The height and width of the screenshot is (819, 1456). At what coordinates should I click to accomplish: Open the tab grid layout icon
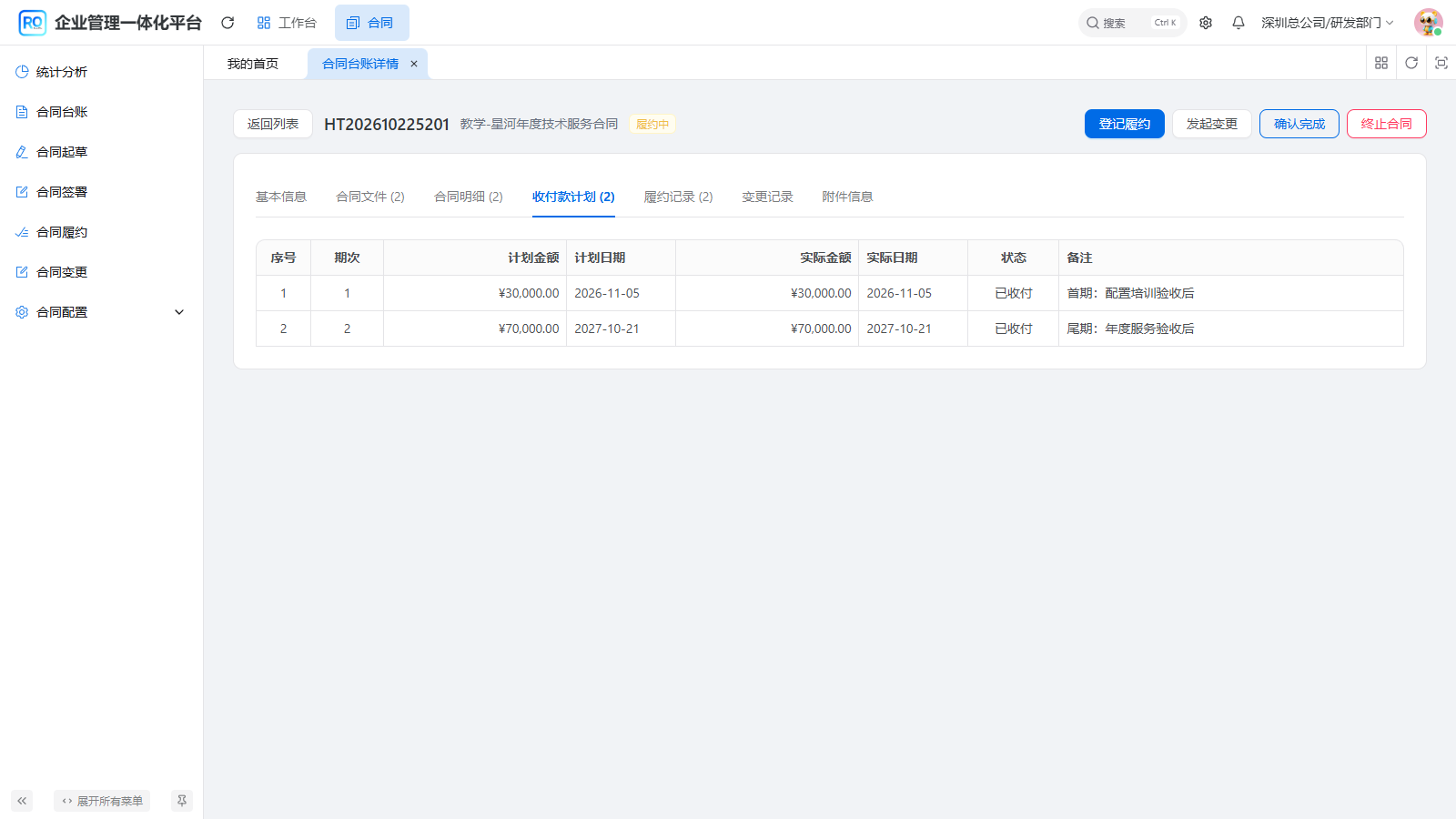click(1381, 63)
